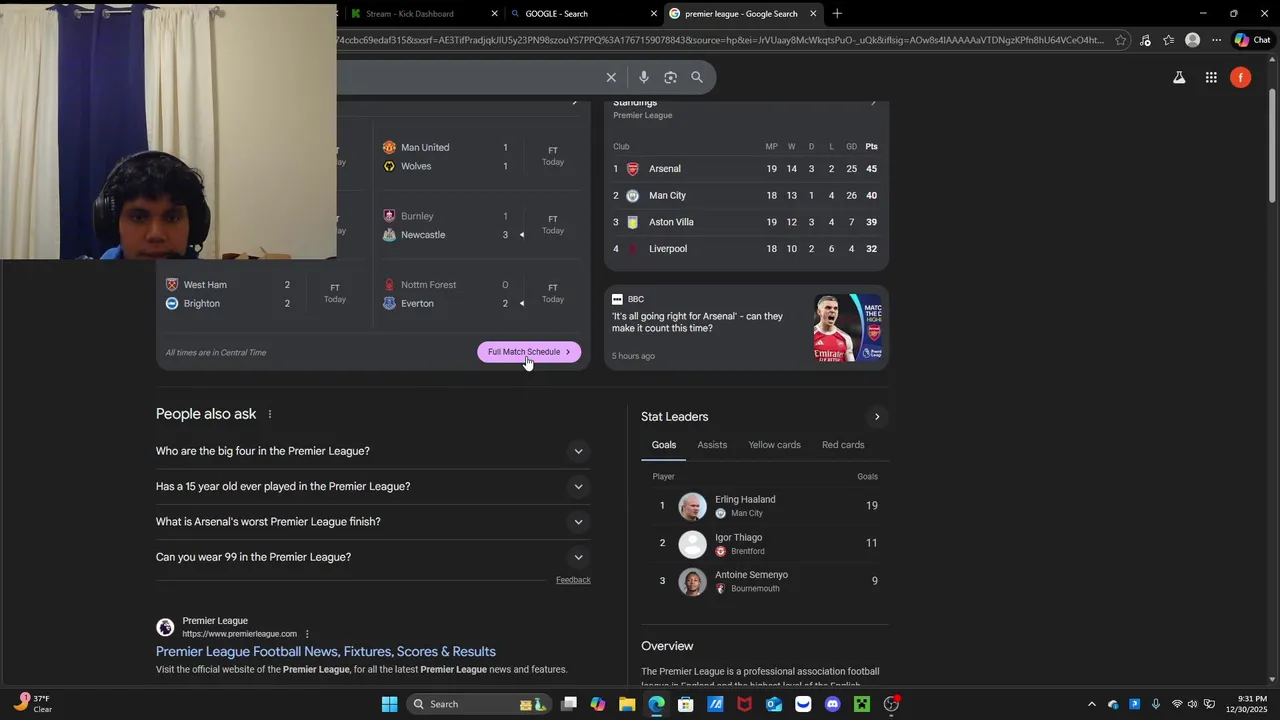Open Nottm Forest vs Everton match
Screen dimensions: 1280x720
coord(478,294)
